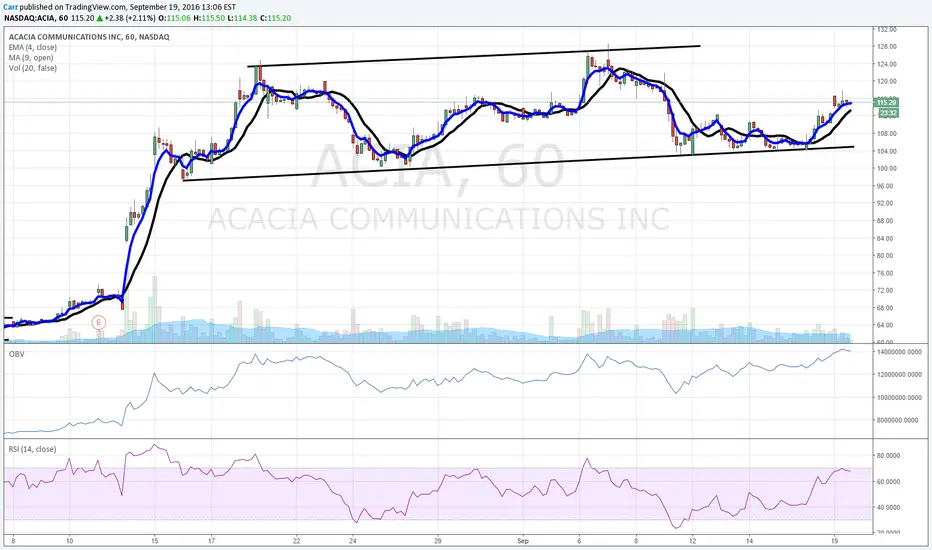Click the green up-arrow beside +2.38
Viewport: 932px width, 550px height.
pyautogui.click(x=99, y=18)
